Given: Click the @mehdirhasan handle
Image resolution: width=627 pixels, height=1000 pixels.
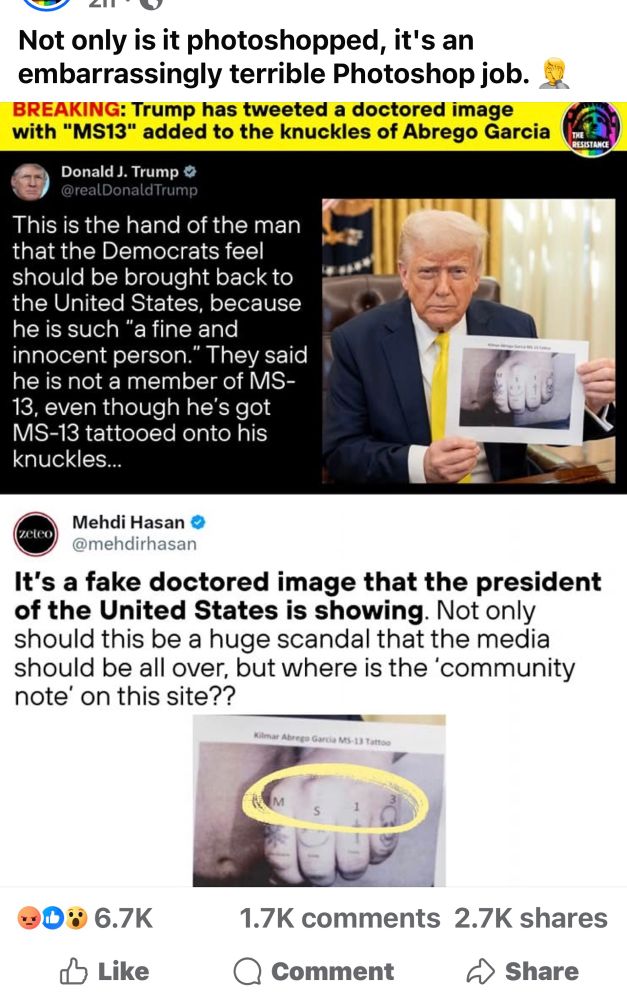Looking at the screenshot, I should click(135, 544).
